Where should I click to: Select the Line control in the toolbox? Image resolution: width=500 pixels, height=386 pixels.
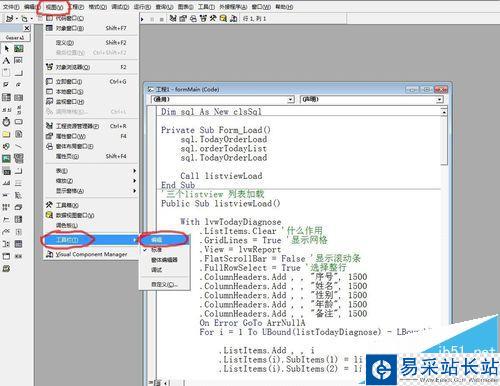(x=19, y=146)
